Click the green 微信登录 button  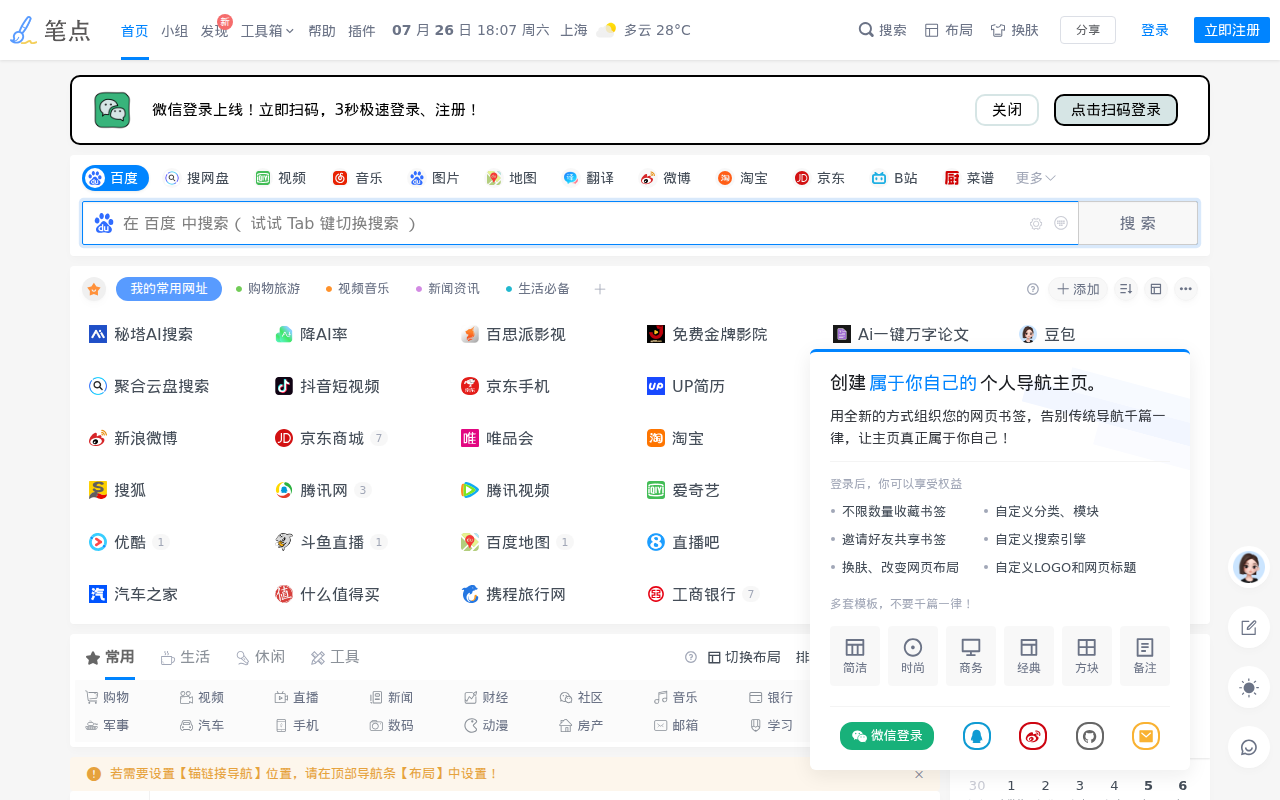click(x=887, y=736)
